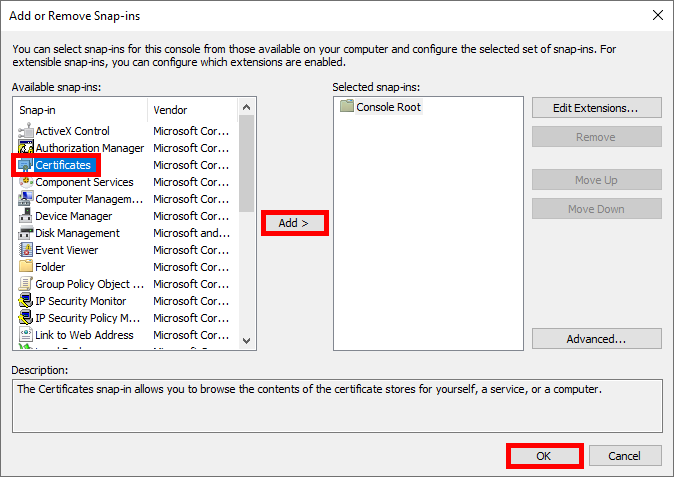674x477 pixels.
Task: Click the IP Security Monitor icon
Action: [x=26, y=301]
